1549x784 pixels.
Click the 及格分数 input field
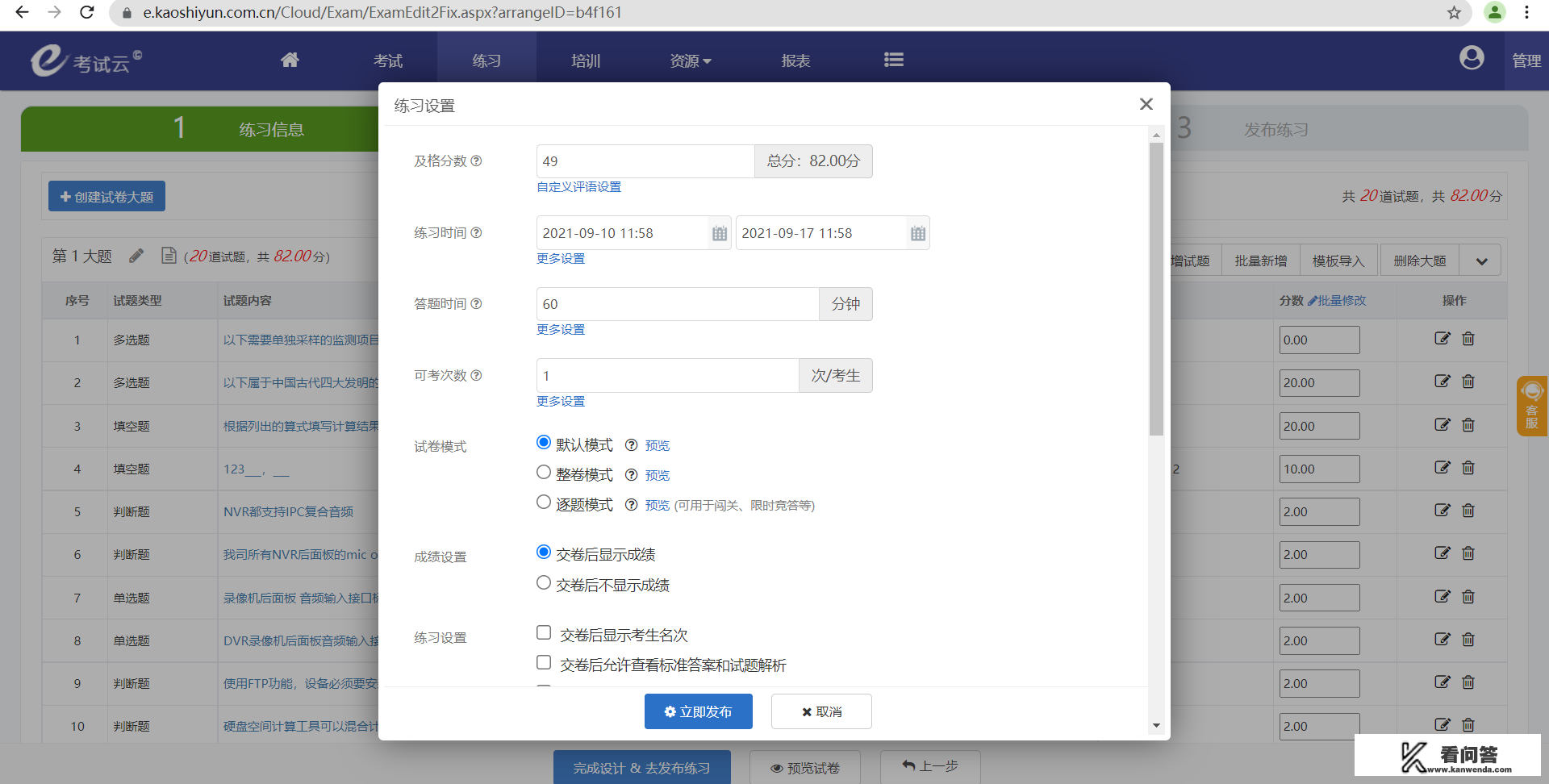pos(645,161)
